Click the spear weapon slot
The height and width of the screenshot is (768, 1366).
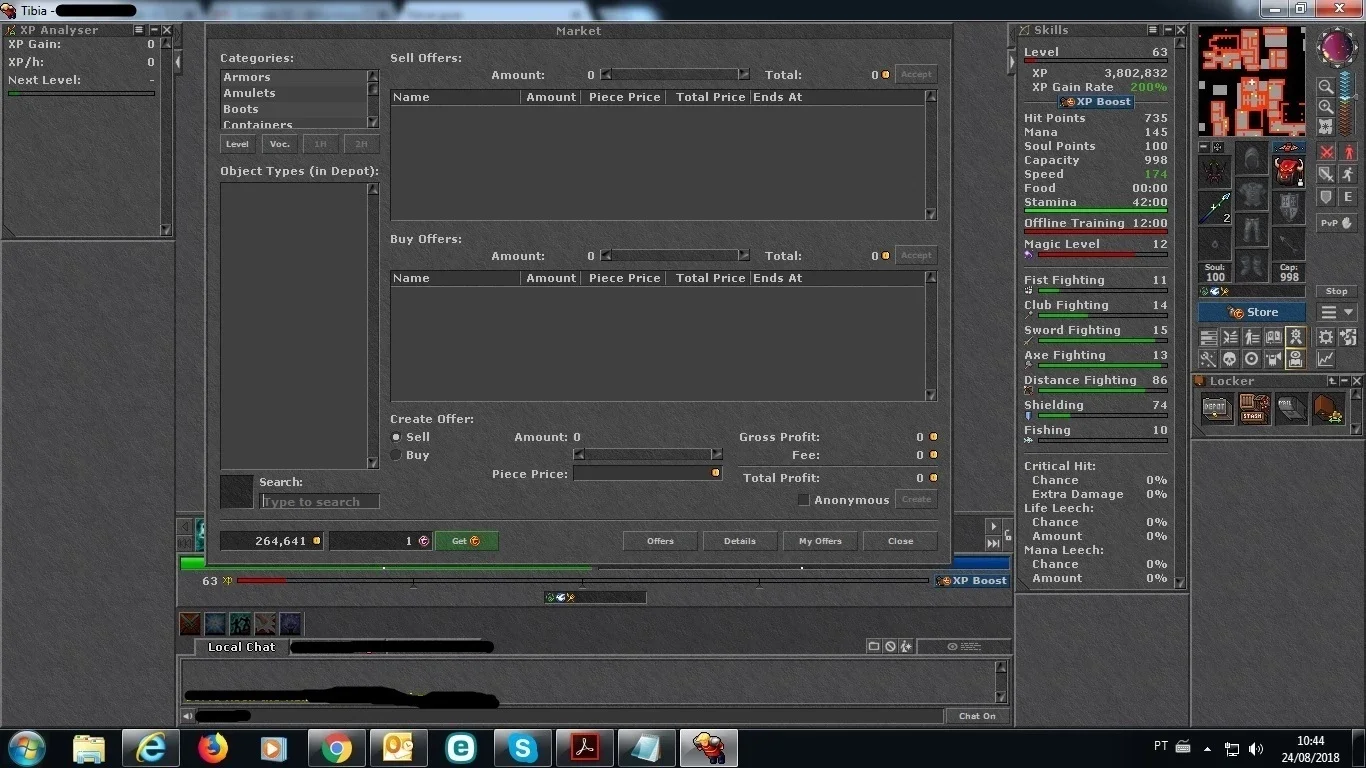[1215, 208]
